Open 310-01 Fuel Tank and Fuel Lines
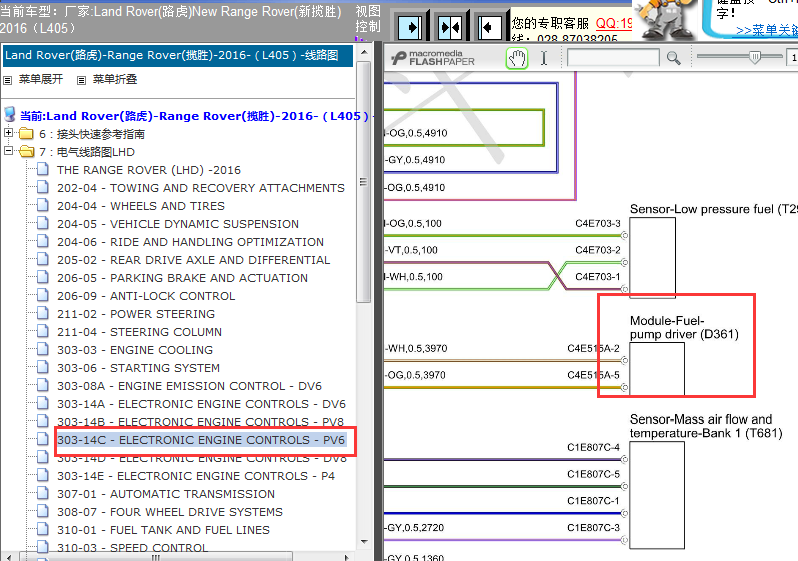The image size is (798, 561). pyautogui.click(x=163, y=530)
